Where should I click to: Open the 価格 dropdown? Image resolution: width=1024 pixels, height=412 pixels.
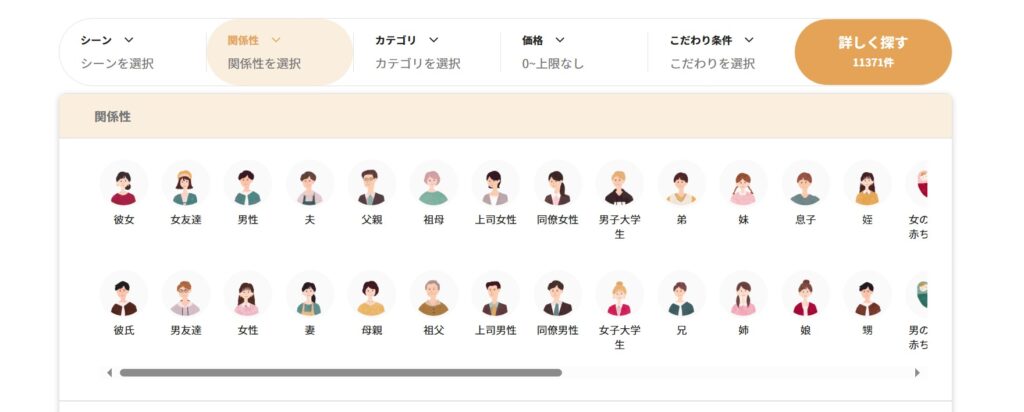[x=574, y=52]
